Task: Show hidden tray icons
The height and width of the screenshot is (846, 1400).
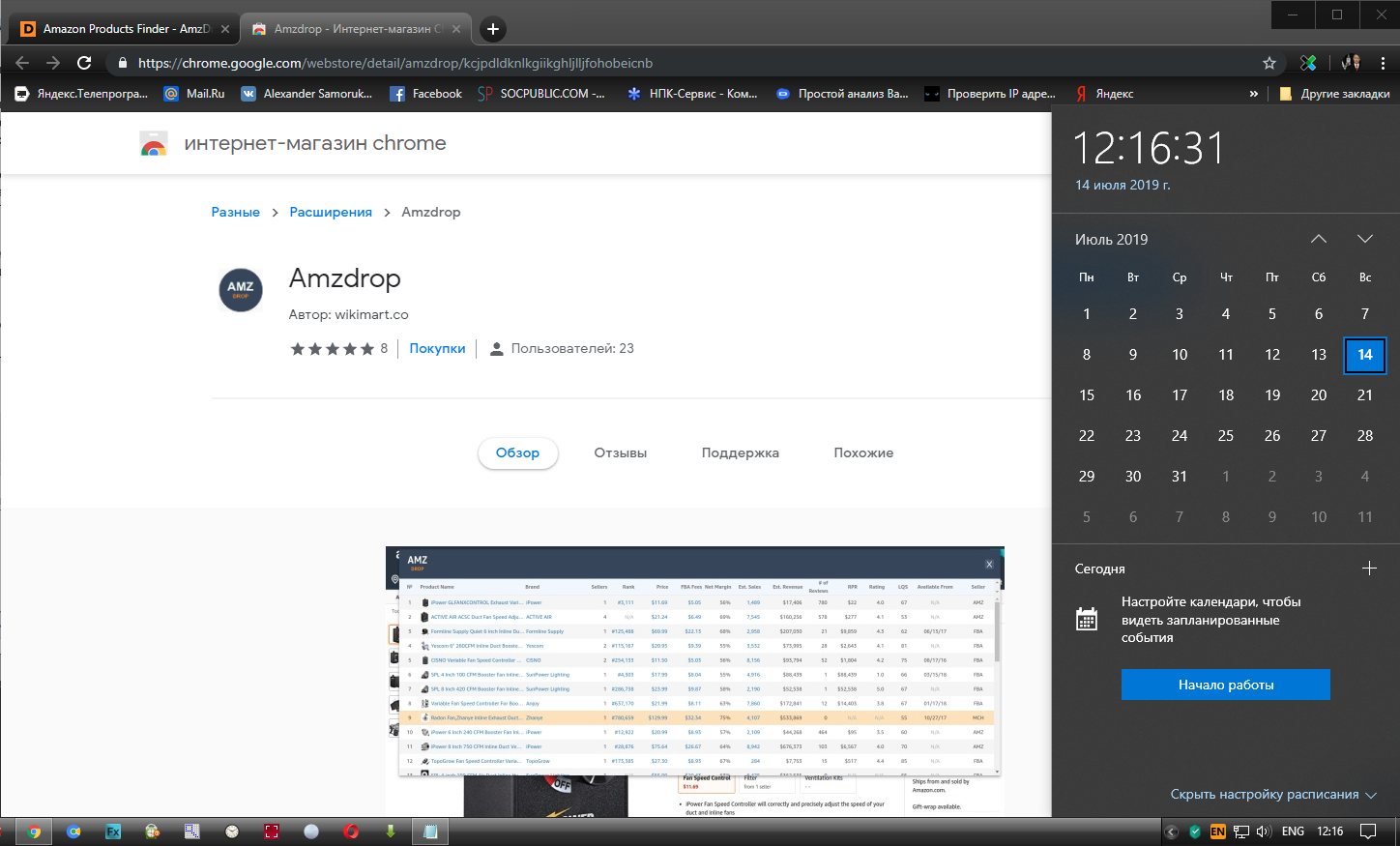Action: pos(1173,831)
